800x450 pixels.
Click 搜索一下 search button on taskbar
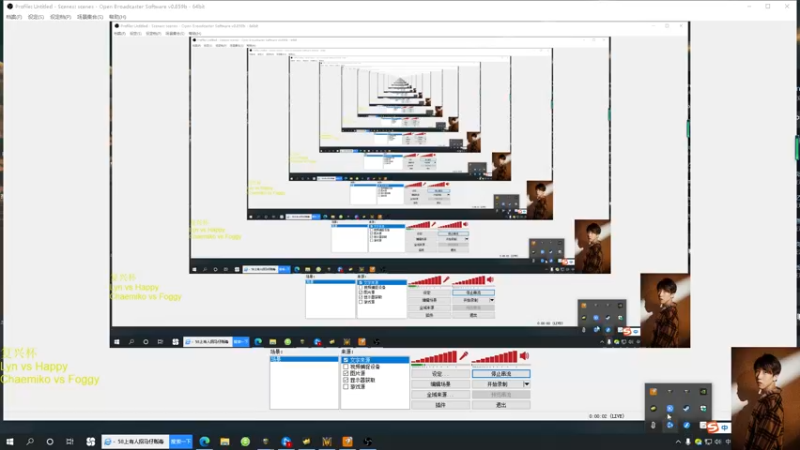pos(181,441)
